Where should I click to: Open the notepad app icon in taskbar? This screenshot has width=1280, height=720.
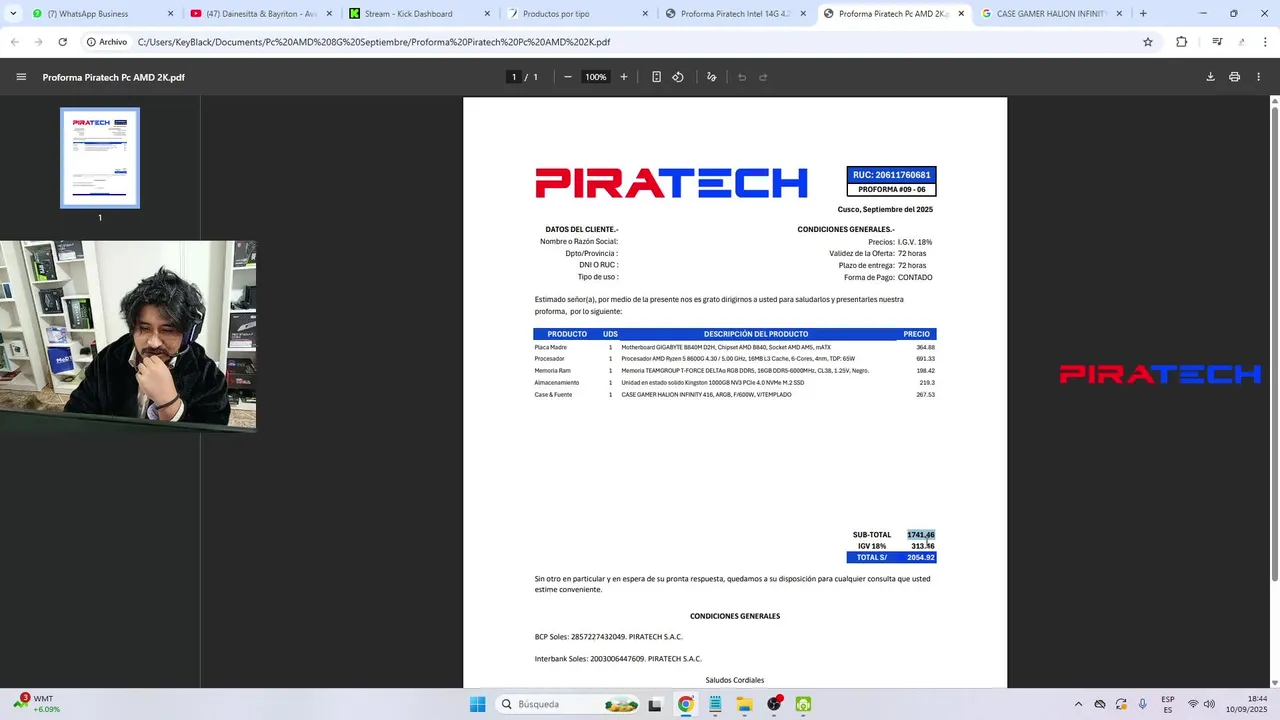pyautogui.click(x=715, y=704)
